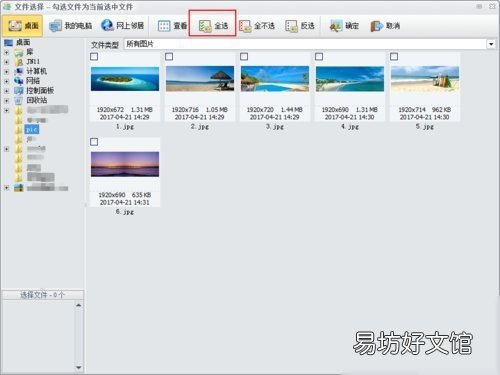Click the 5.jpg beach thumbnail
Image resolution: width=500 pixels, height=375 pixels.
pos(425,79)
